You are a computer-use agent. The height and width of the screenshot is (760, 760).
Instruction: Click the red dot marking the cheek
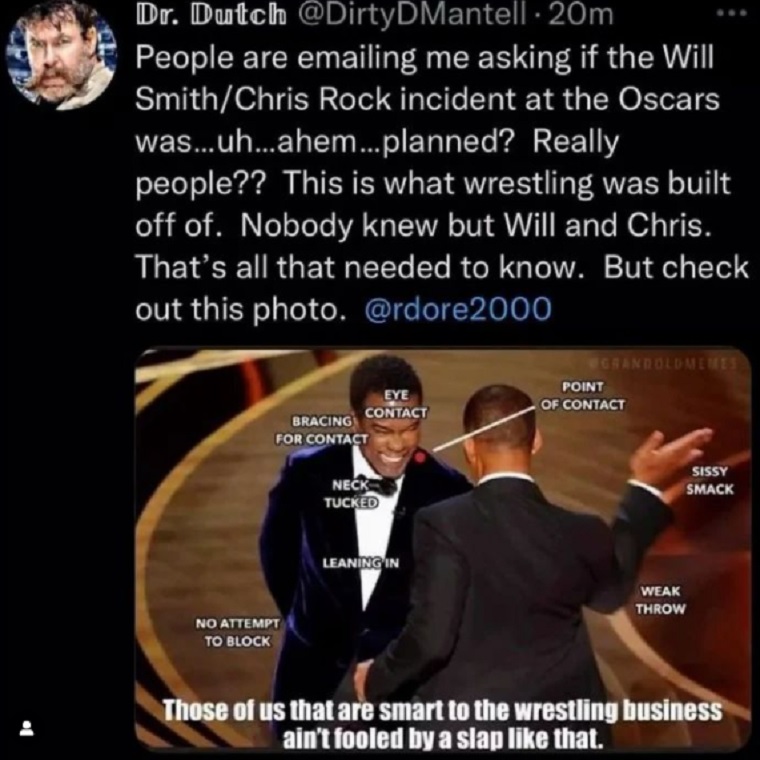point(420,456)
